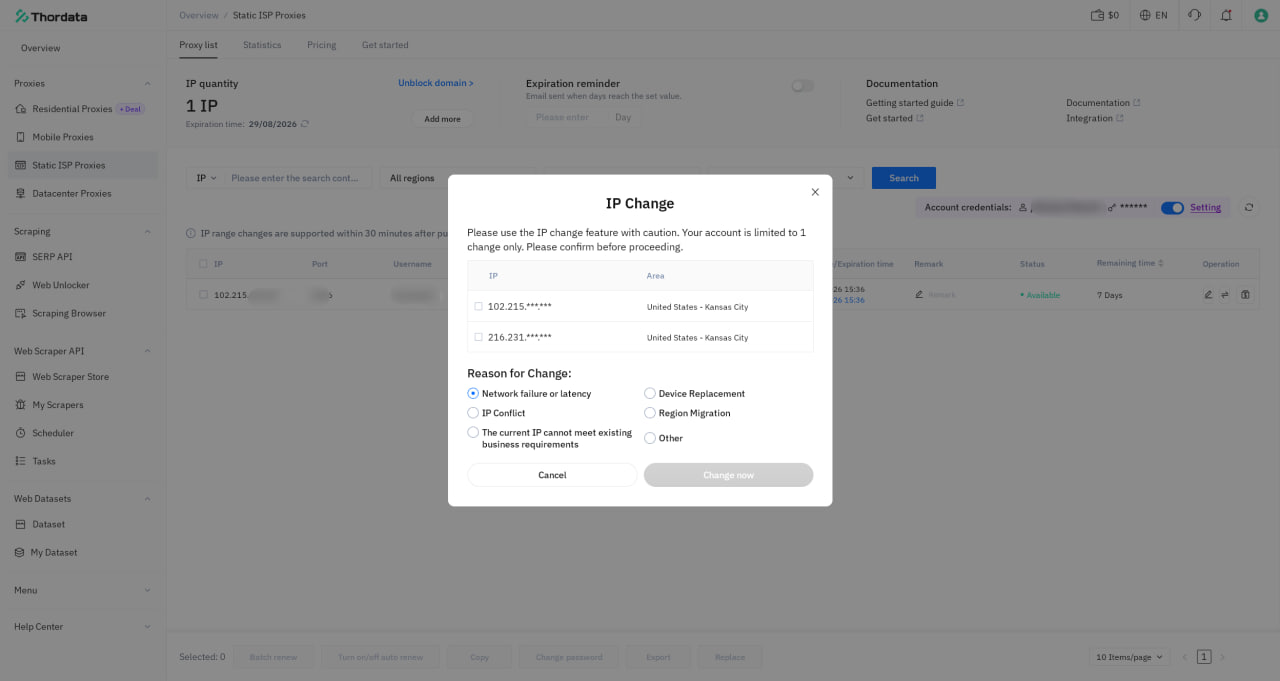Screen dimensions: 1280x681
Task: Open the wallet balance icon showing $0
Action: pyautogui.click(x=1104, y=15)
